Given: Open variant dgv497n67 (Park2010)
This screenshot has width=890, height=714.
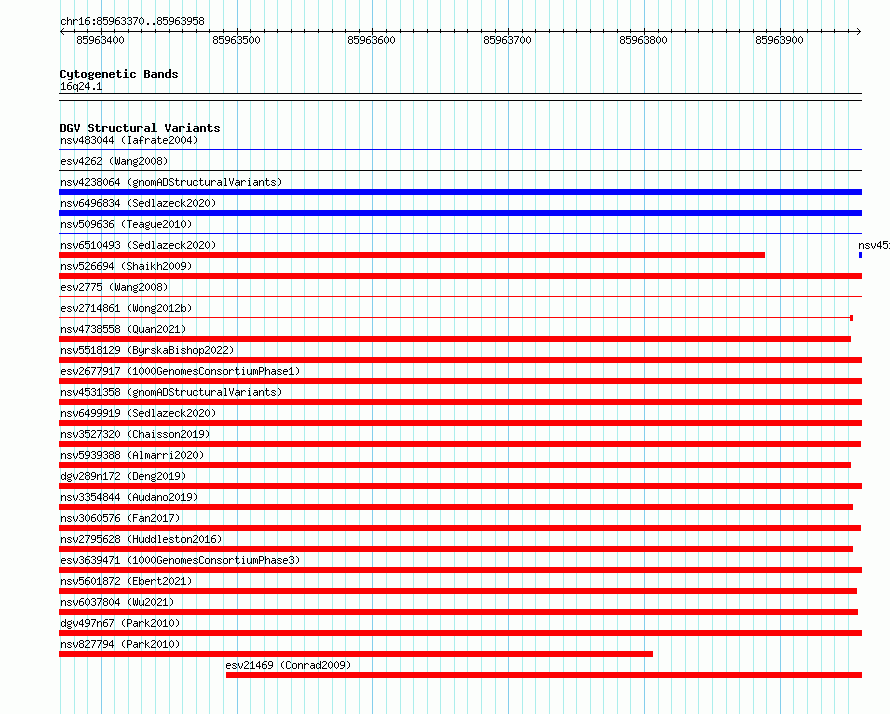Looking at the screenshot, I should click(x=120, y=623).
